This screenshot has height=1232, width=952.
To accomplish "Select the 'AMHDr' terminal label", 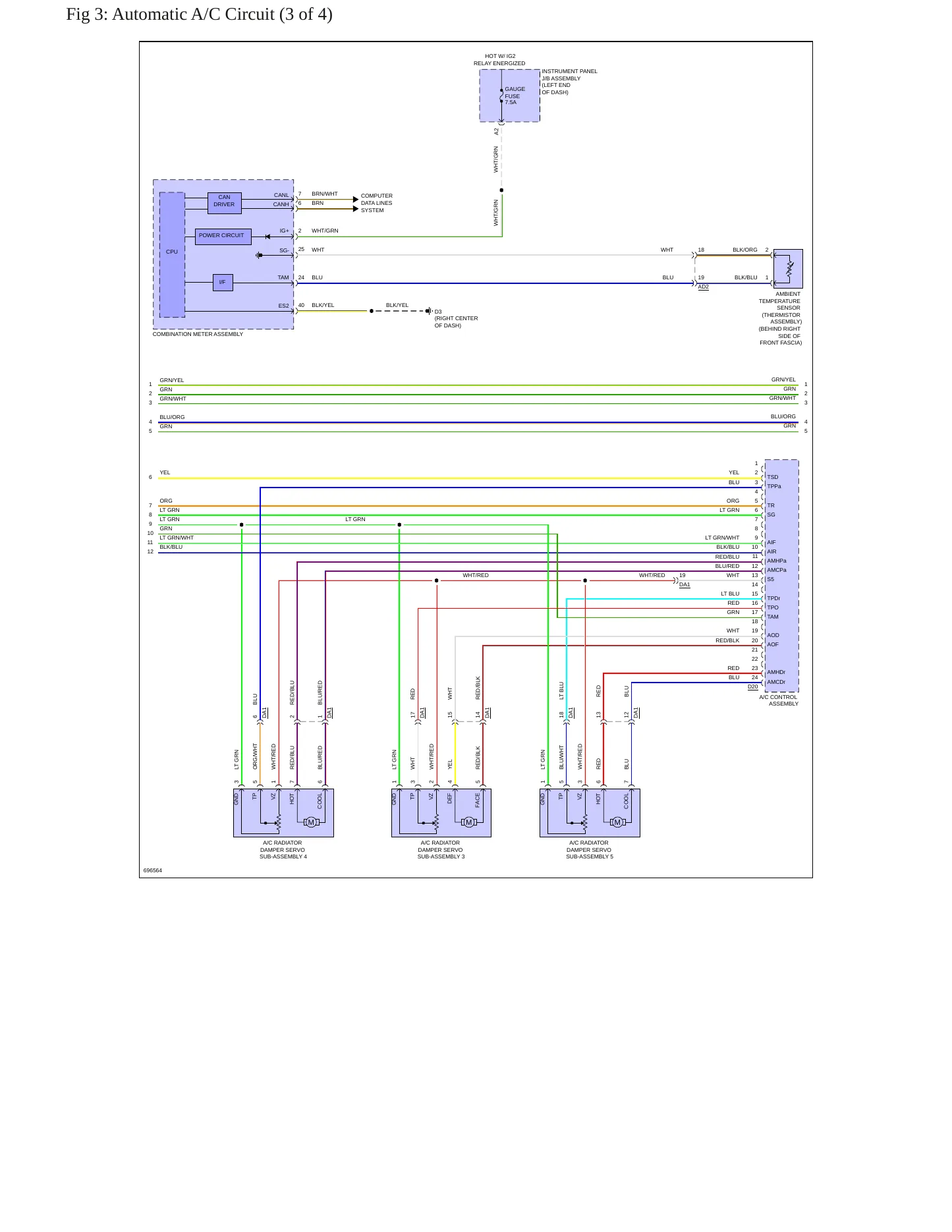I will point(776,672).
